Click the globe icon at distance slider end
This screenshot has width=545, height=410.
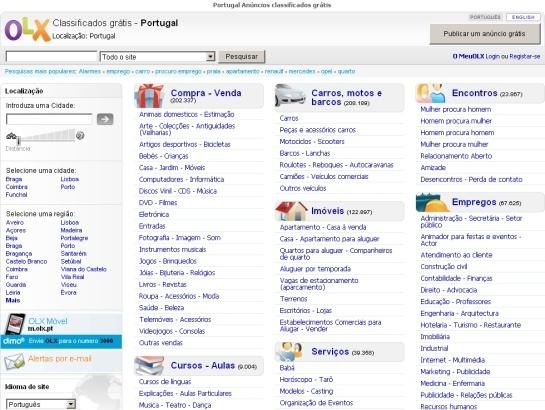[x=80, y=136]
